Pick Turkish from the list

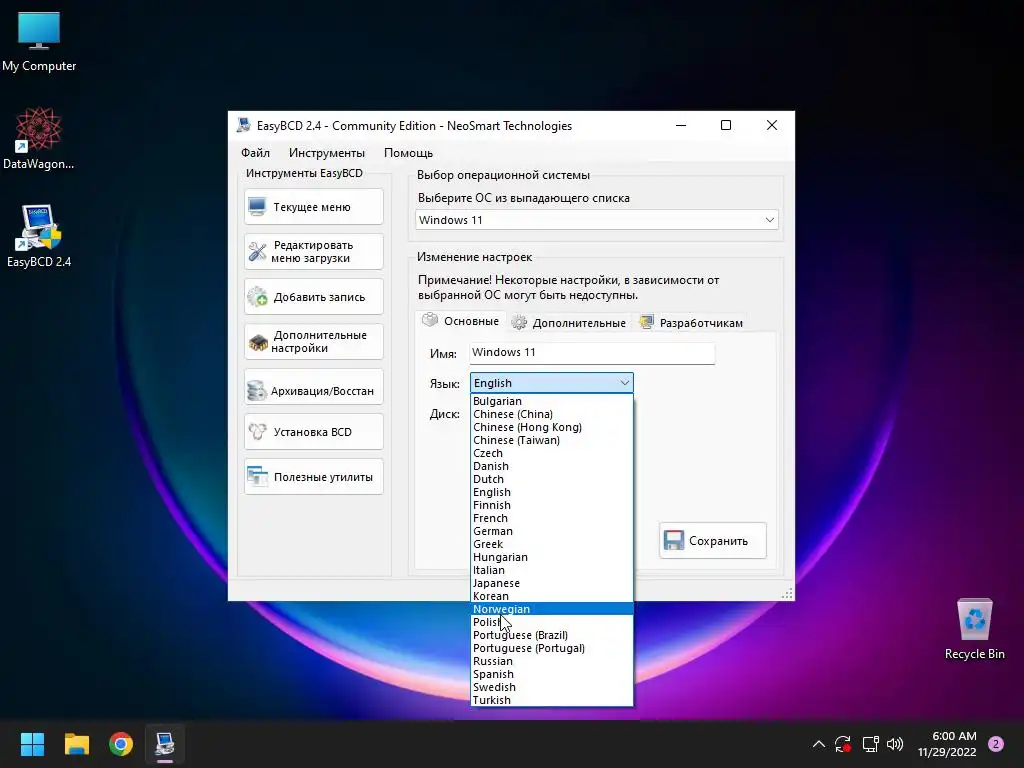point(552,700)
